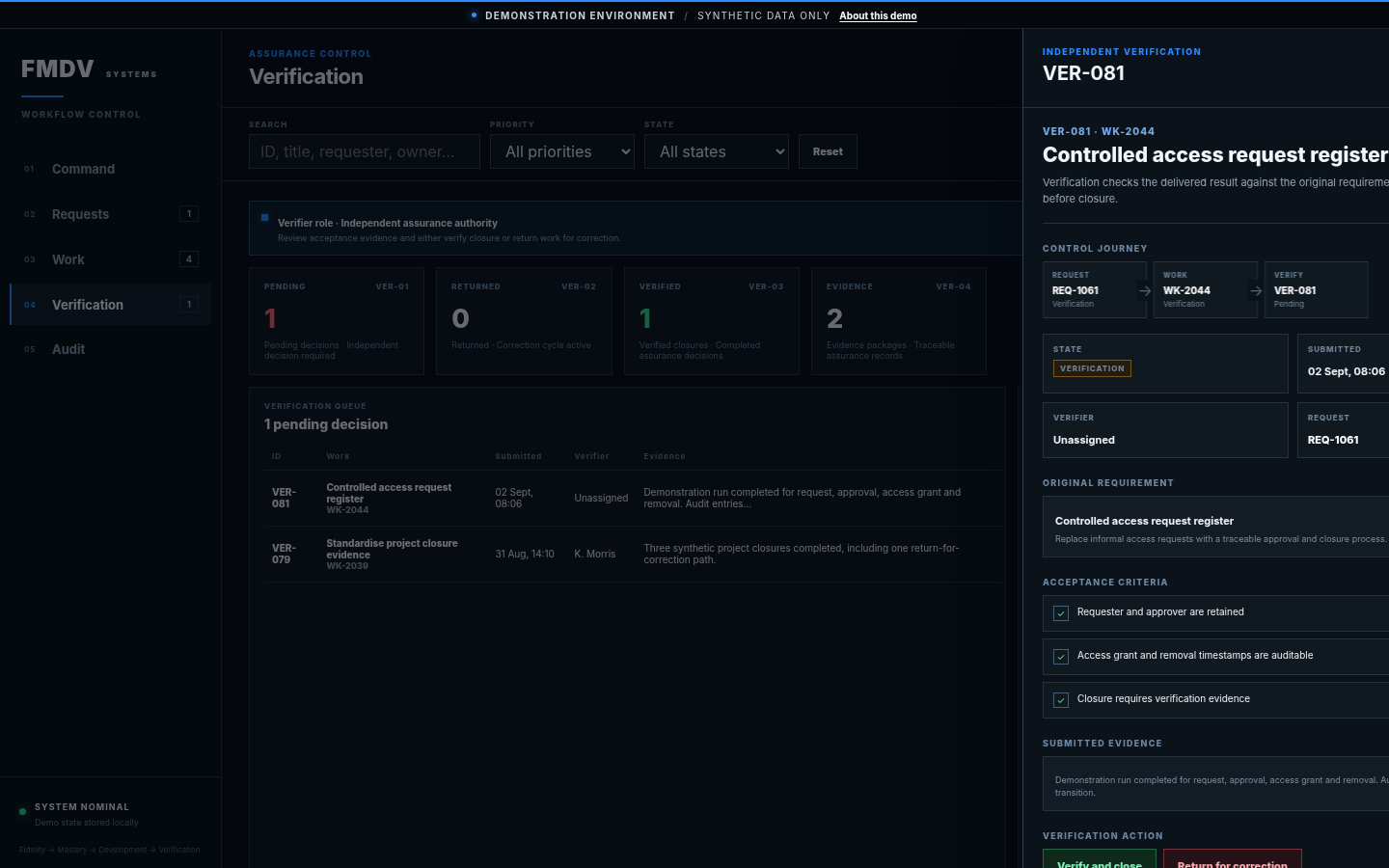Select the Pending decisions card
Image resolution: width=1389 pixels, height=868 pixels.
pyautogui.click(x=337, y=321)
